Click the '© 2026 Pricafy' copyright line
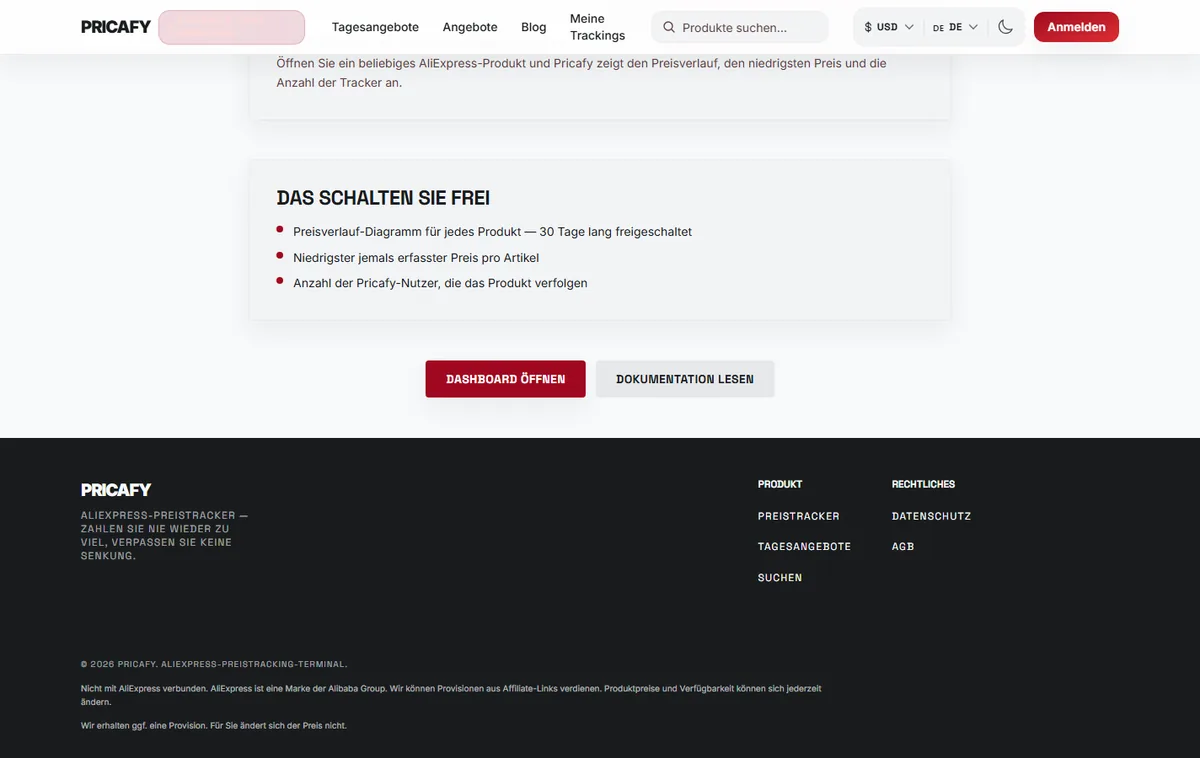This screenshot has height=758, width=1200. 214,664
